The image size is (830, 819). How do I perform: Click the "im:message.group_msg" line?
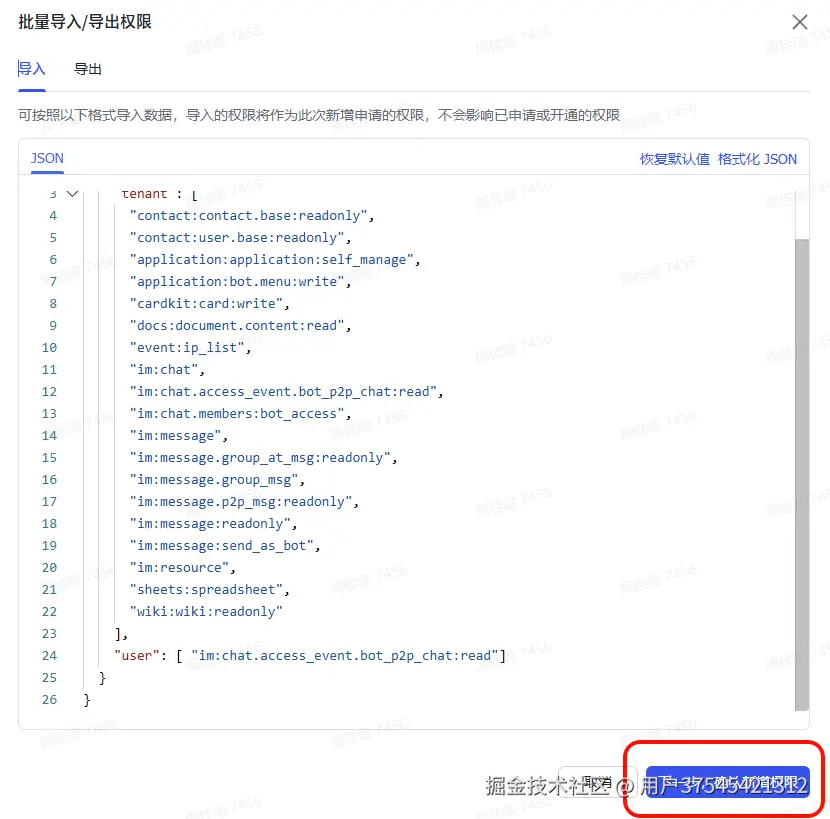click(x=218, y=480)
